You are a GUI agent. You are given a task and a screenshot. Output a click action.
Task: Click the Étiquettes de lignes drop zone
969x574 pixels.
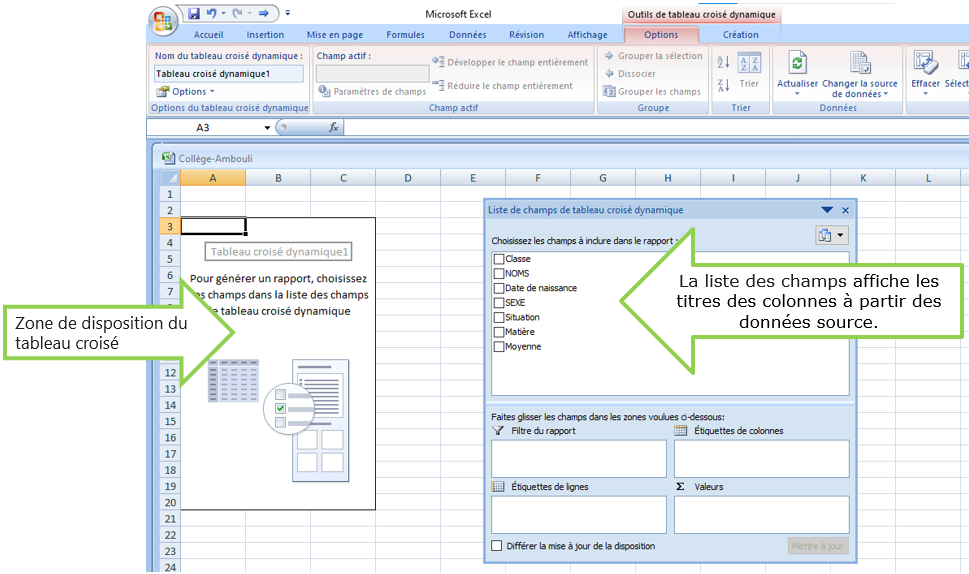click(579, 514)
